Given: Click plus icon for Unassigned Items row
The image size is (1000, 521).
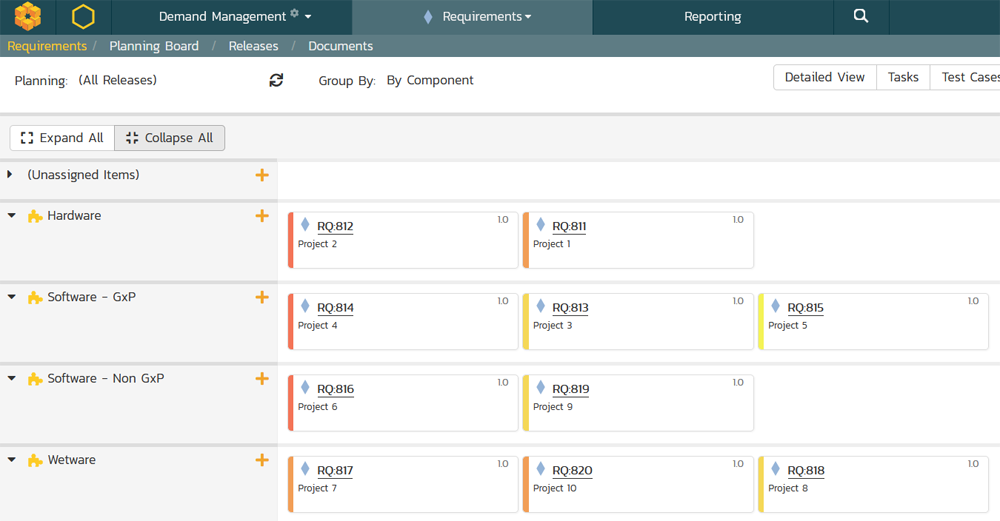Looking at the screenshot, I should pyautogui.click(x=262, y=175).
